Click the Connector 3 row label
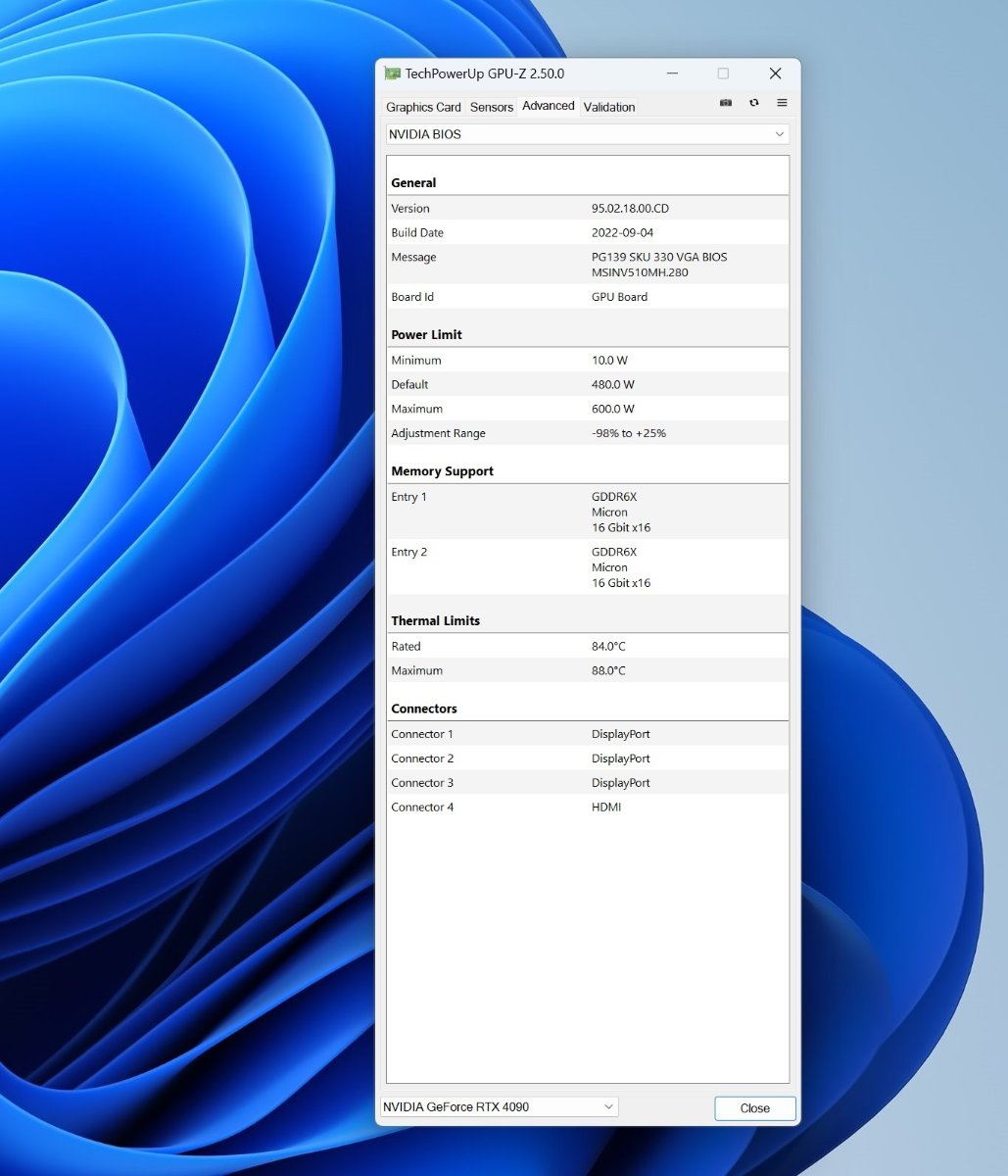 click(422, 783)
